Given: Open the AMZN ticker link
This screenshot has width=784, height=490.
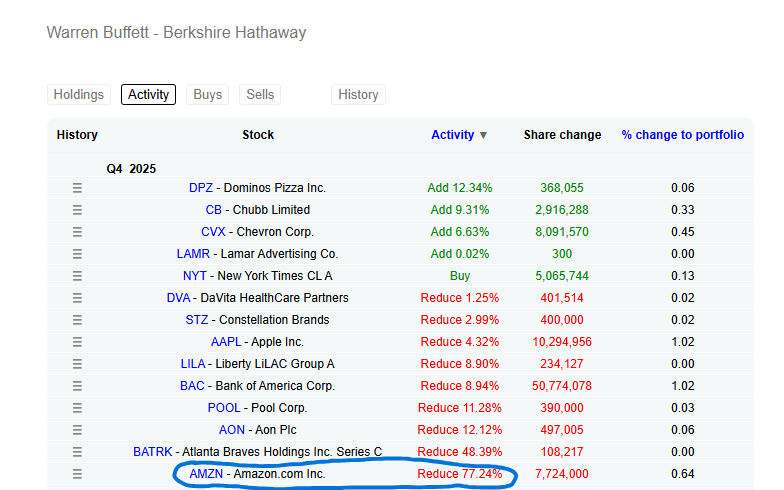Looking at the screenshot, I should (206, 474).
